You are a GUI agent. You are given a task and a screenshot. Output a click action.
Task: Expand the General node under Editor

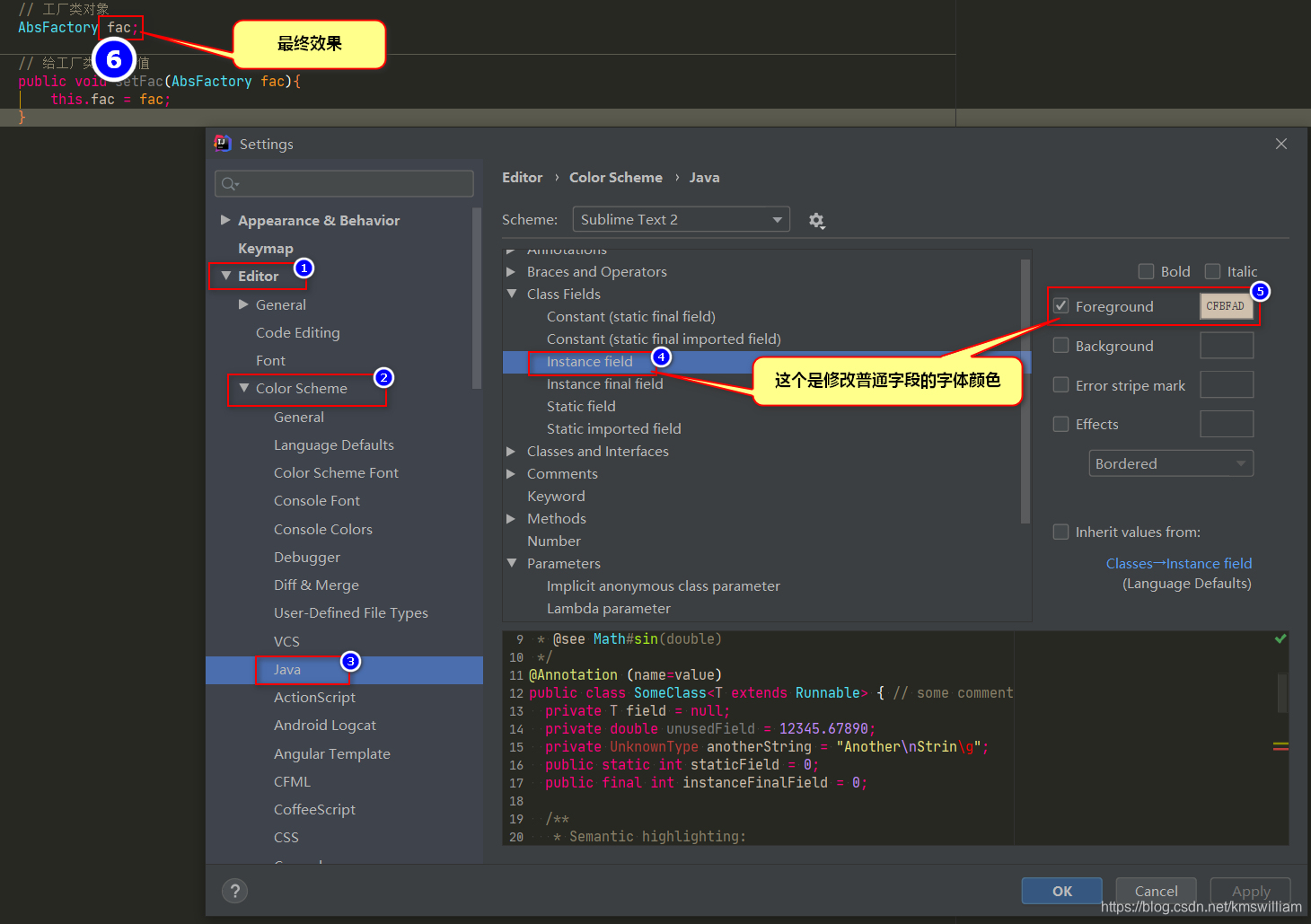(x=243, y=304)
